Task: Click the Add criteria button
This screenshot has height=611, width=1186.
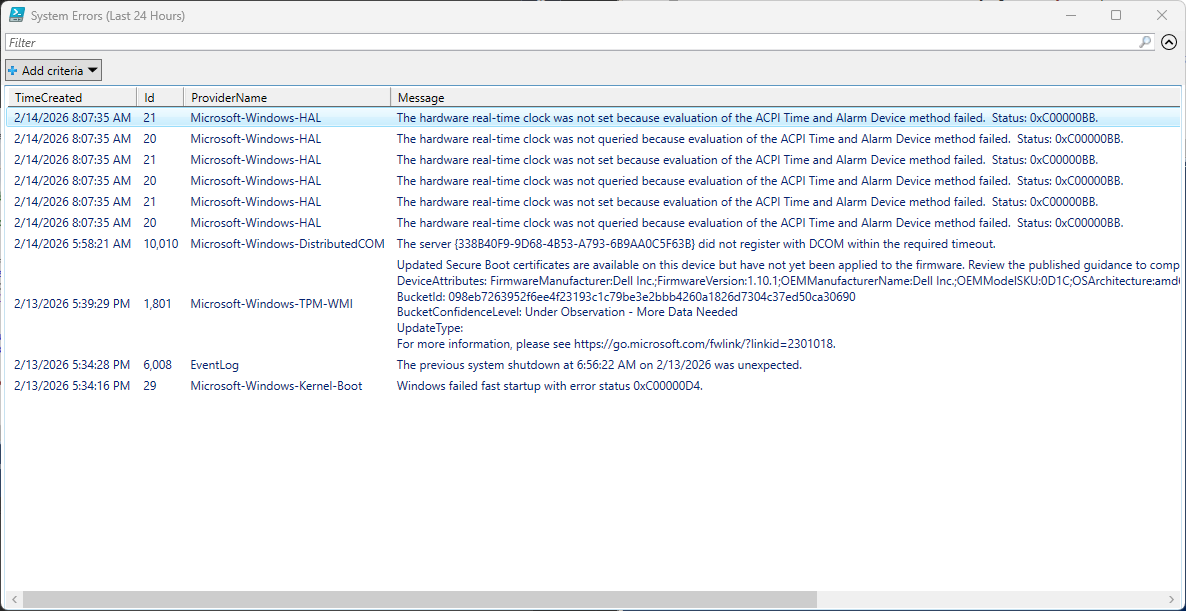Action: (52, 70)
